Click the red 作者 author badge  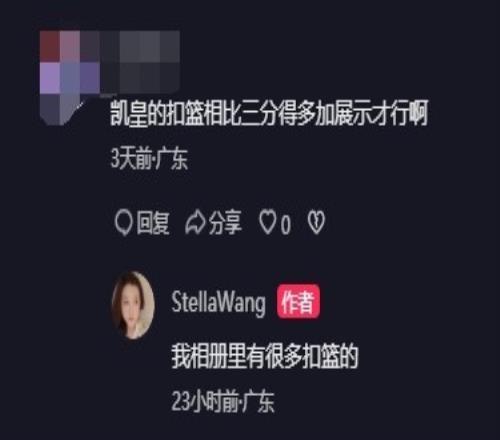pyautogui.click(x=298, y=302)
